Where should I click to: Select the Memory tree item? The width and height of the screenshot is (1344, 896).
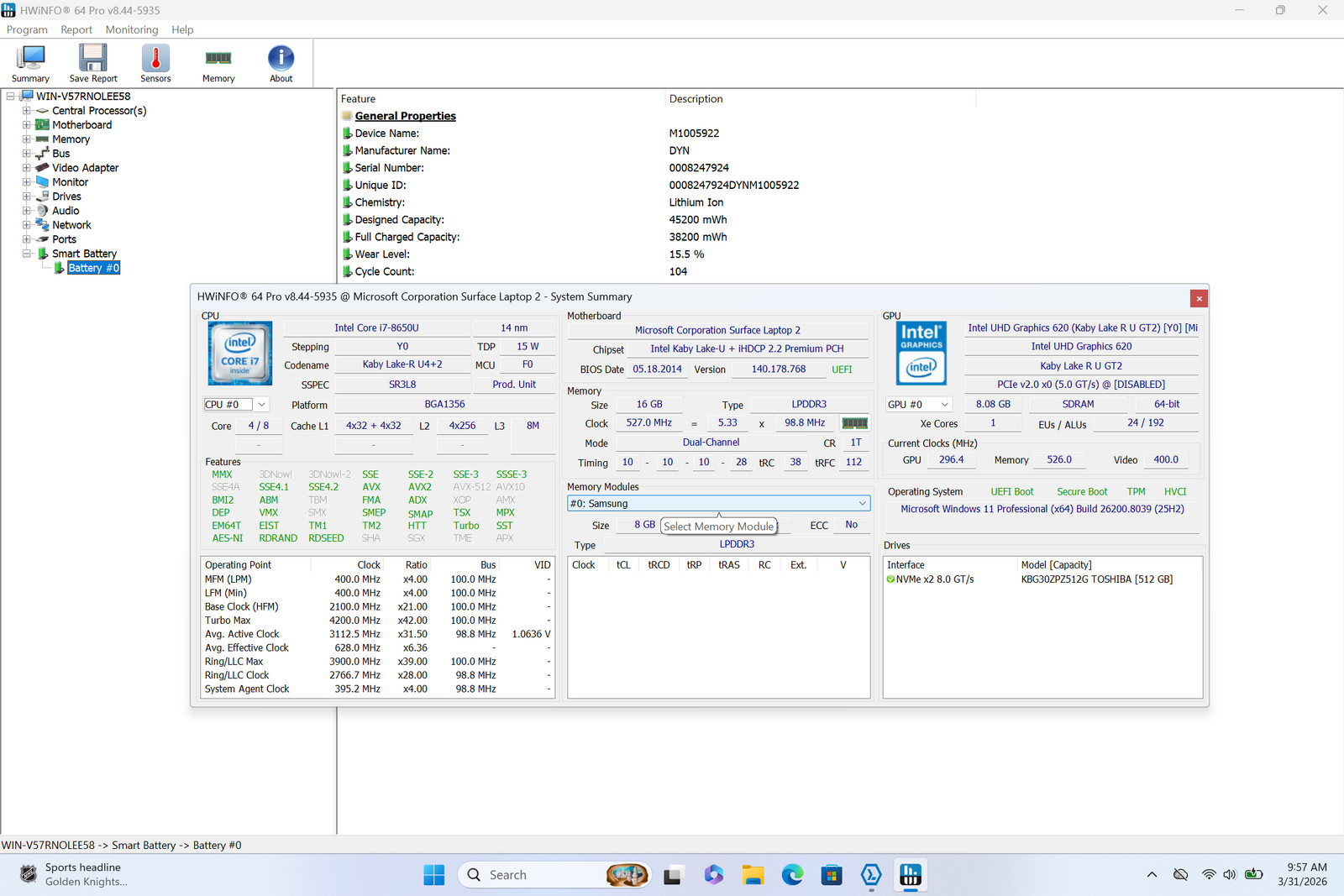click(x=71, y=139)
